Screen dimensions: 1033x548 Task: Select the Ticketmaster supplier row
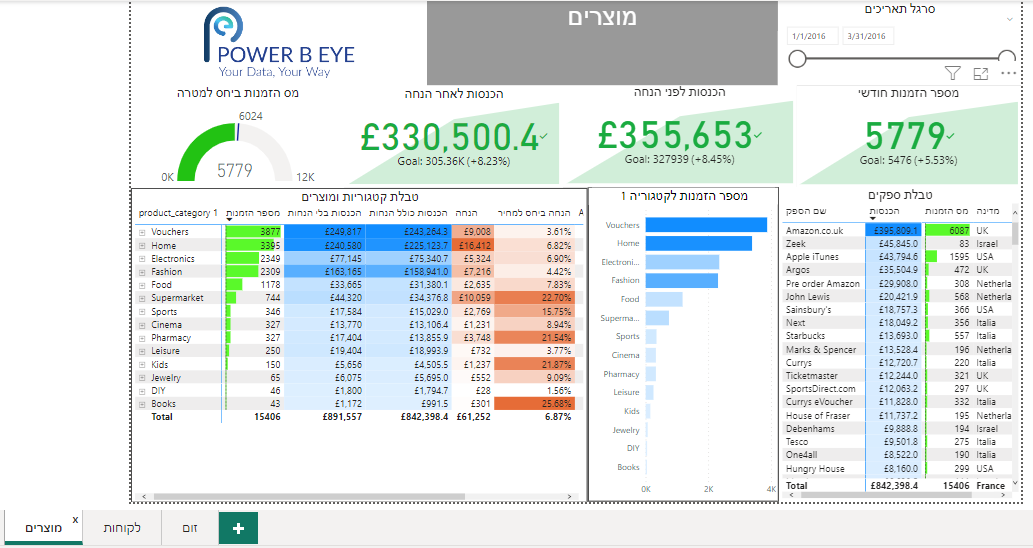[897, 375]
